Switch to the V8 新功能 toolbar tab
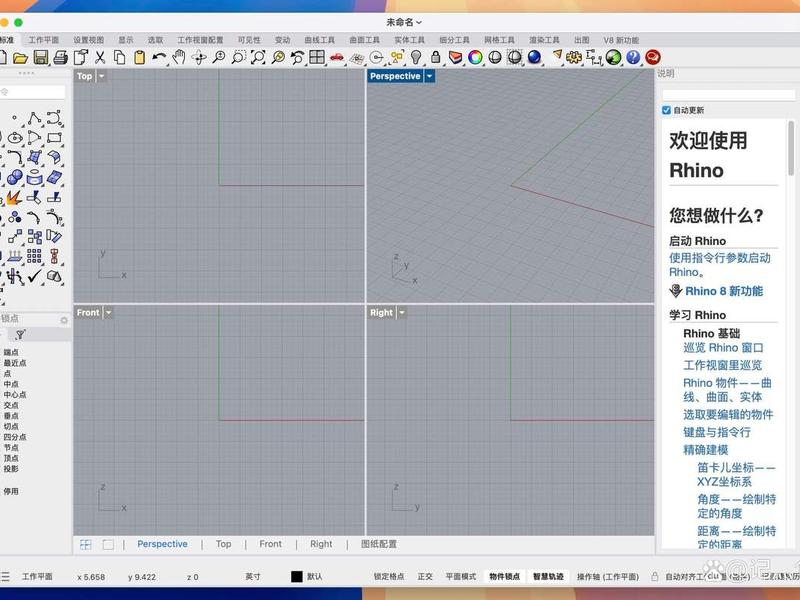 [621, 40]
